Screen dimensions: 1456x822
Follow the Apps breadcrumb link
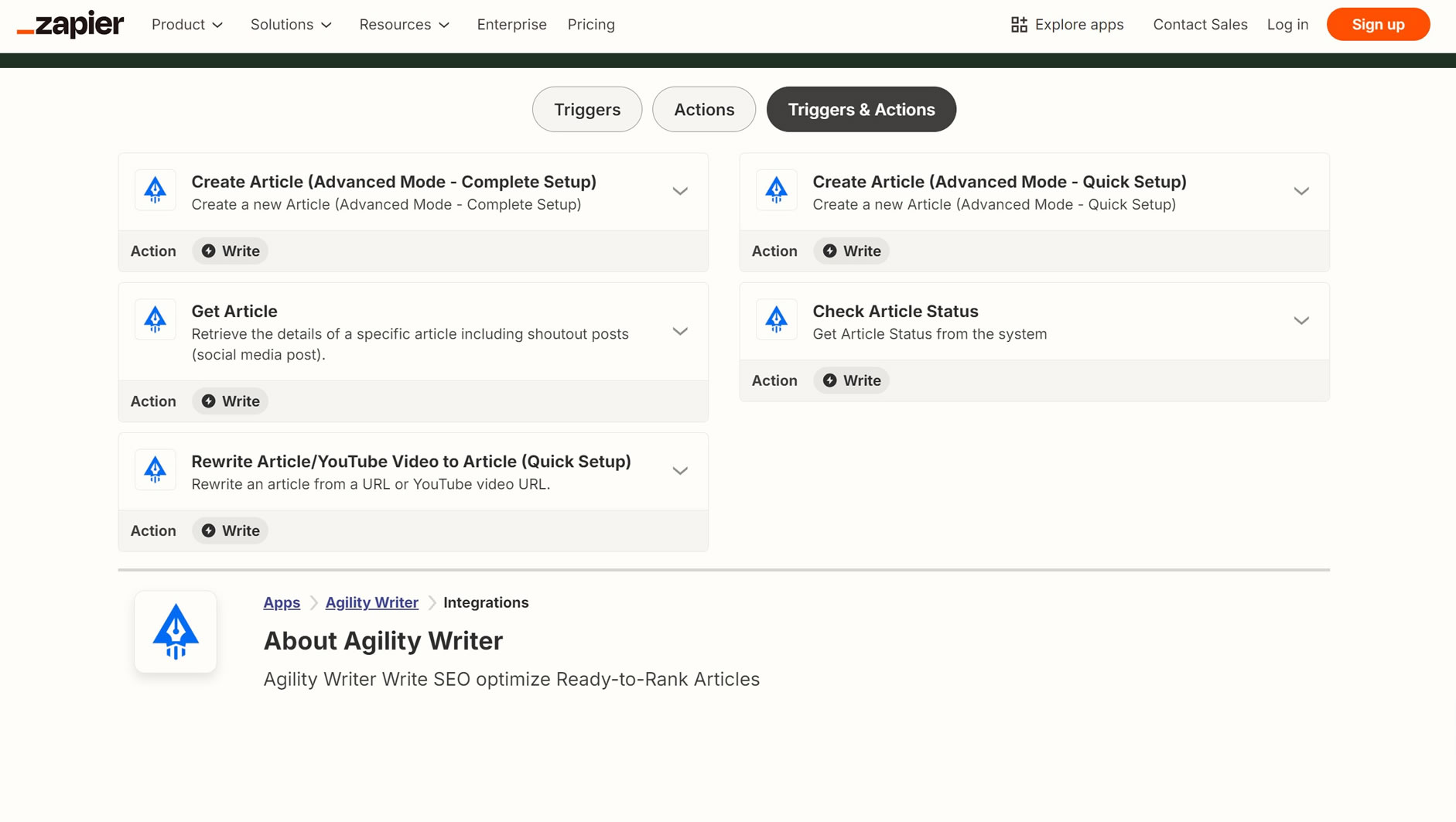click(x=282, y=602)
